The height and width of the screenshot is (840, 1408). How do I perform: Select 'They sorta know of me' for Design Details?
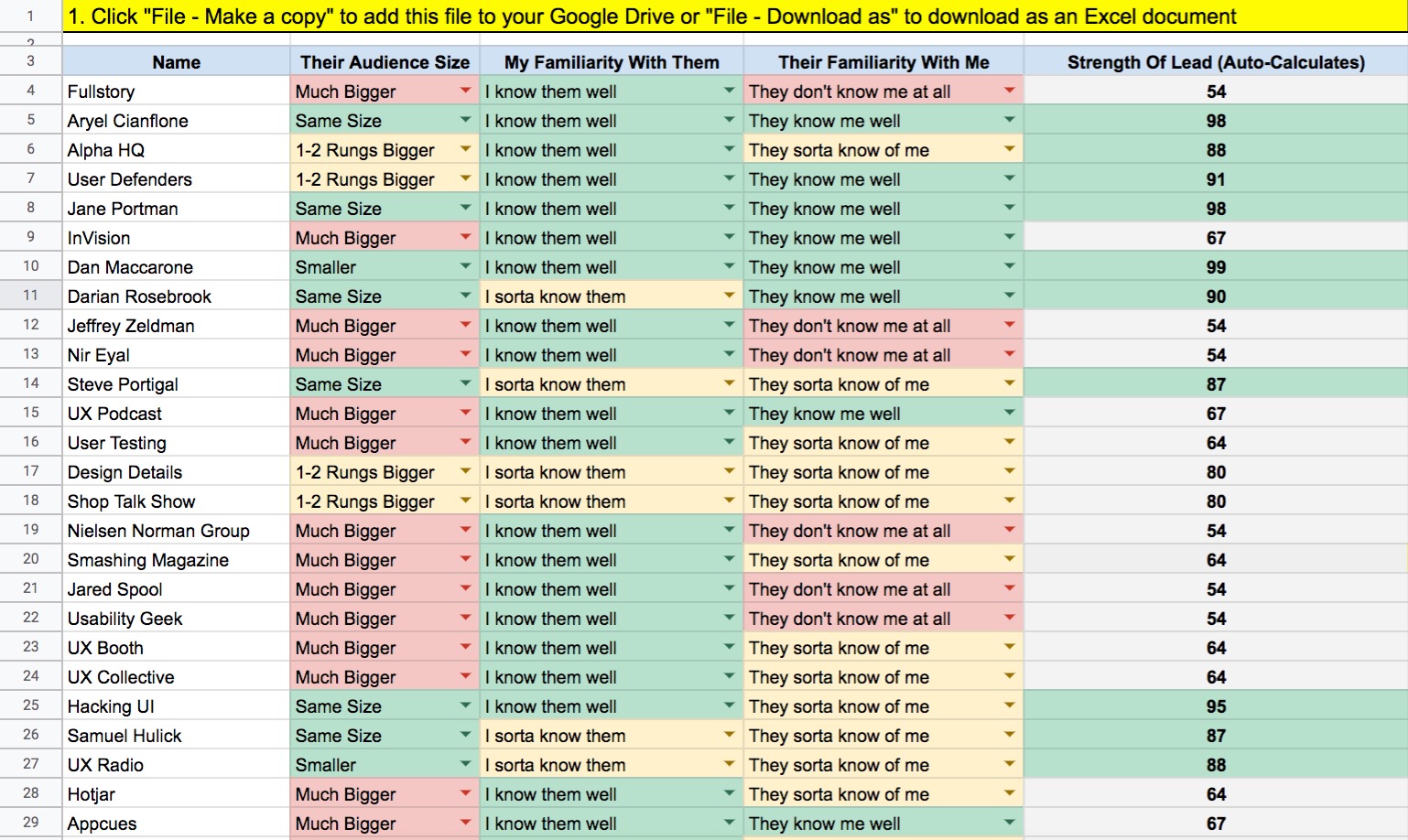[x=883, y=471]
